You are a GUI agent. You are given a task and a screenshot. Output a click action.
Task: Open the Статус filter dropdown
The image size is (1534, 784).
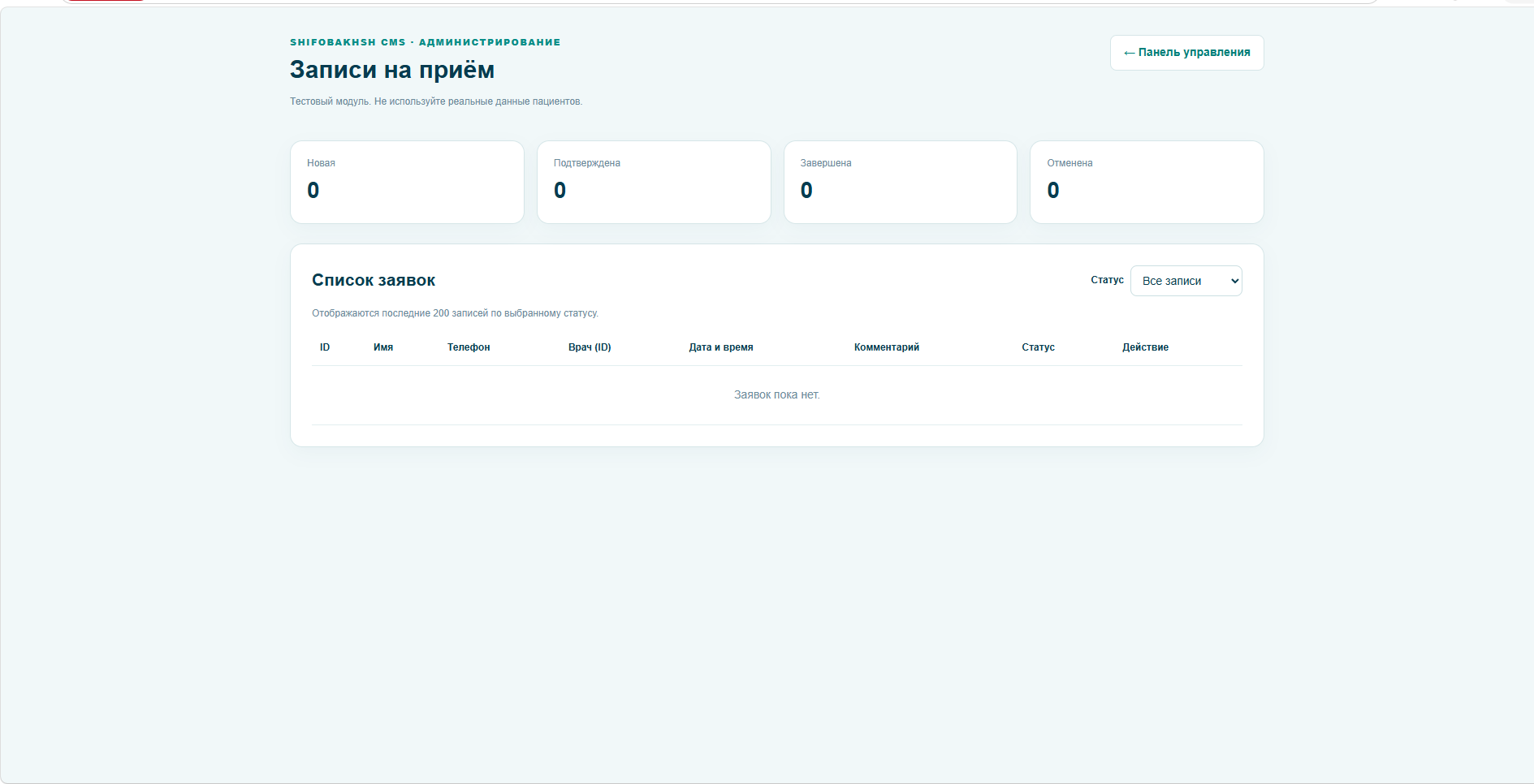1186,281
